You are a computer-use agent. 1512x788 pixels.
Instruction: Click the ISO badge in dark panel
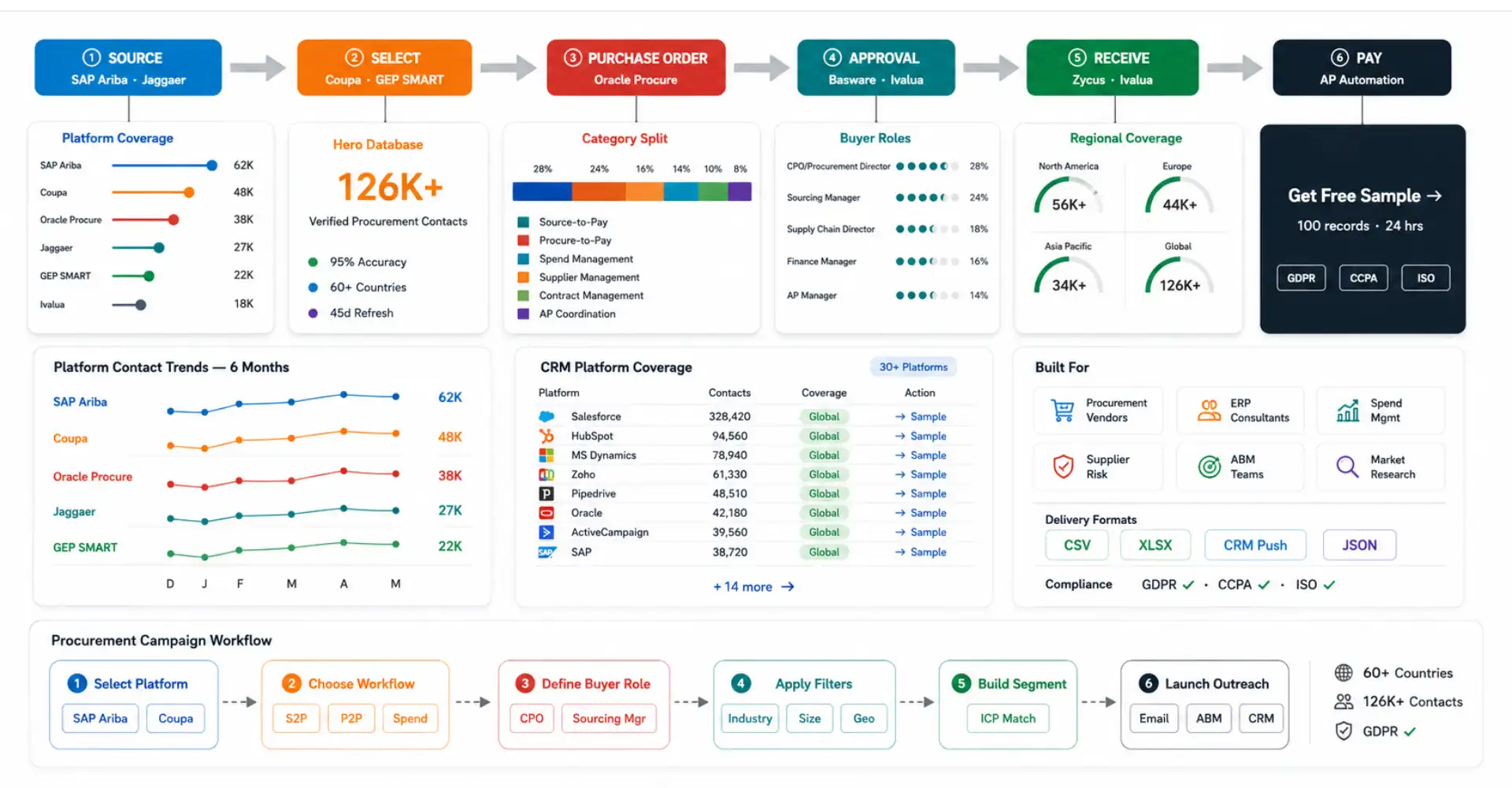1425,278
